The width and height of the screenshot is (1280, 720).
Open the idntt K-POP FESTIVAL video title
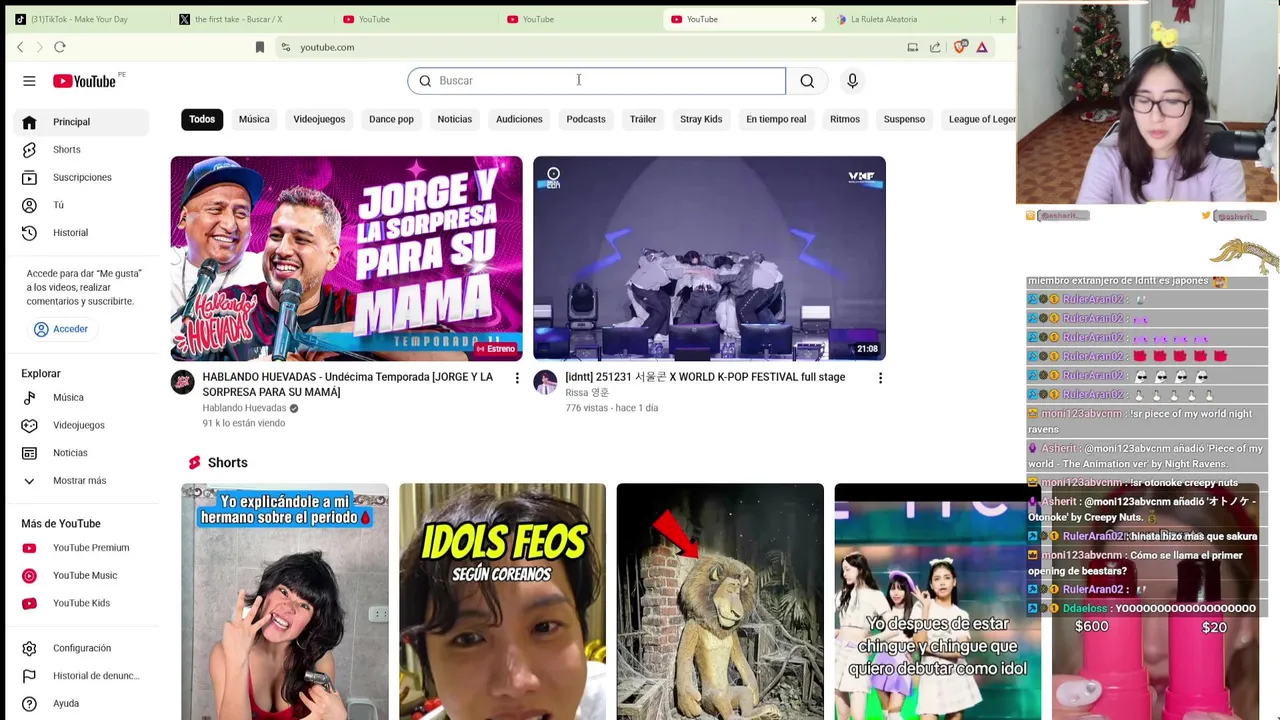[705, 377]
